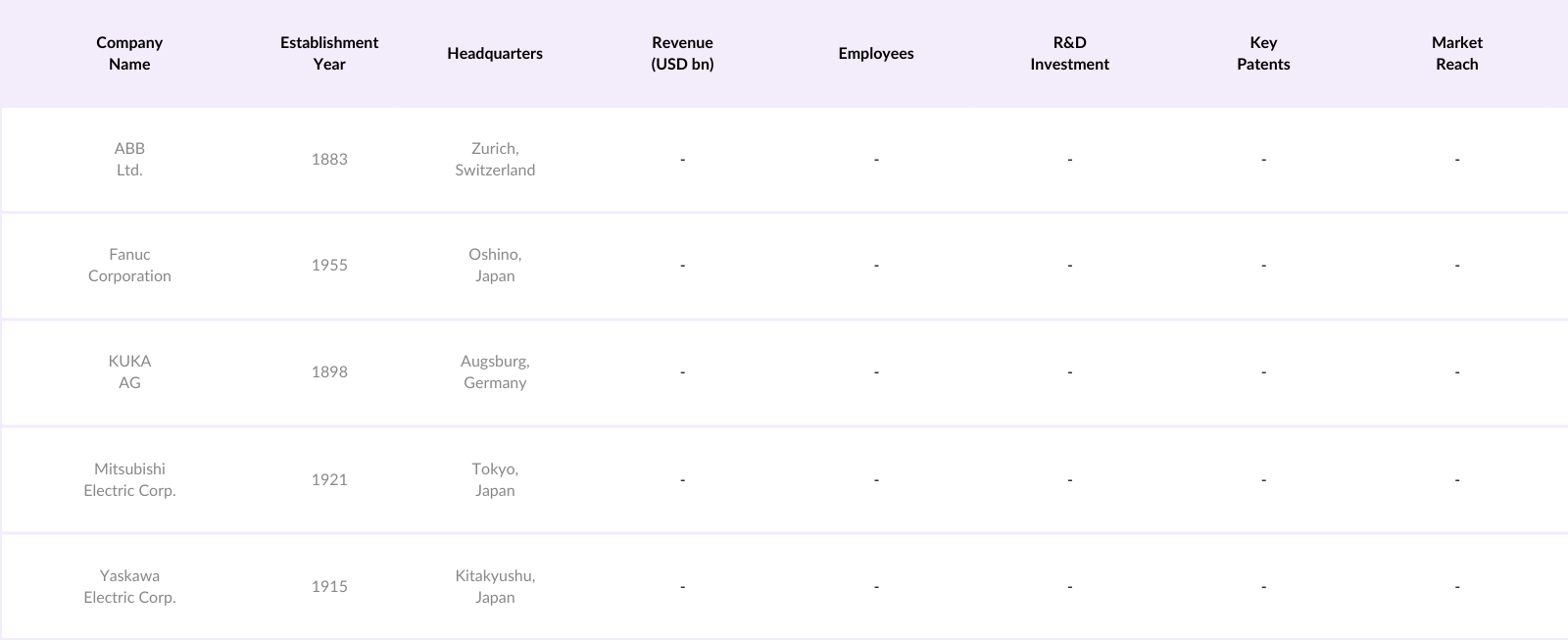Select the Oshino, Japan headquarters cell
The height and width of the screenshot is (640, 1568).
(495, 265)
